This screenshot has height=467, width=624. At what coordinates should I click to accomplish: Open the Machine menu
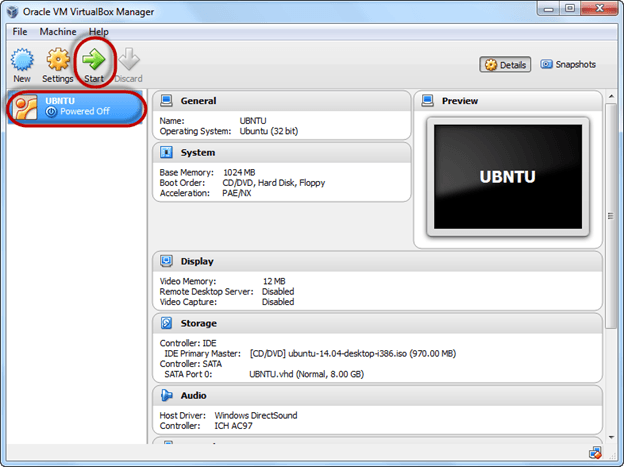pos(57,32)
